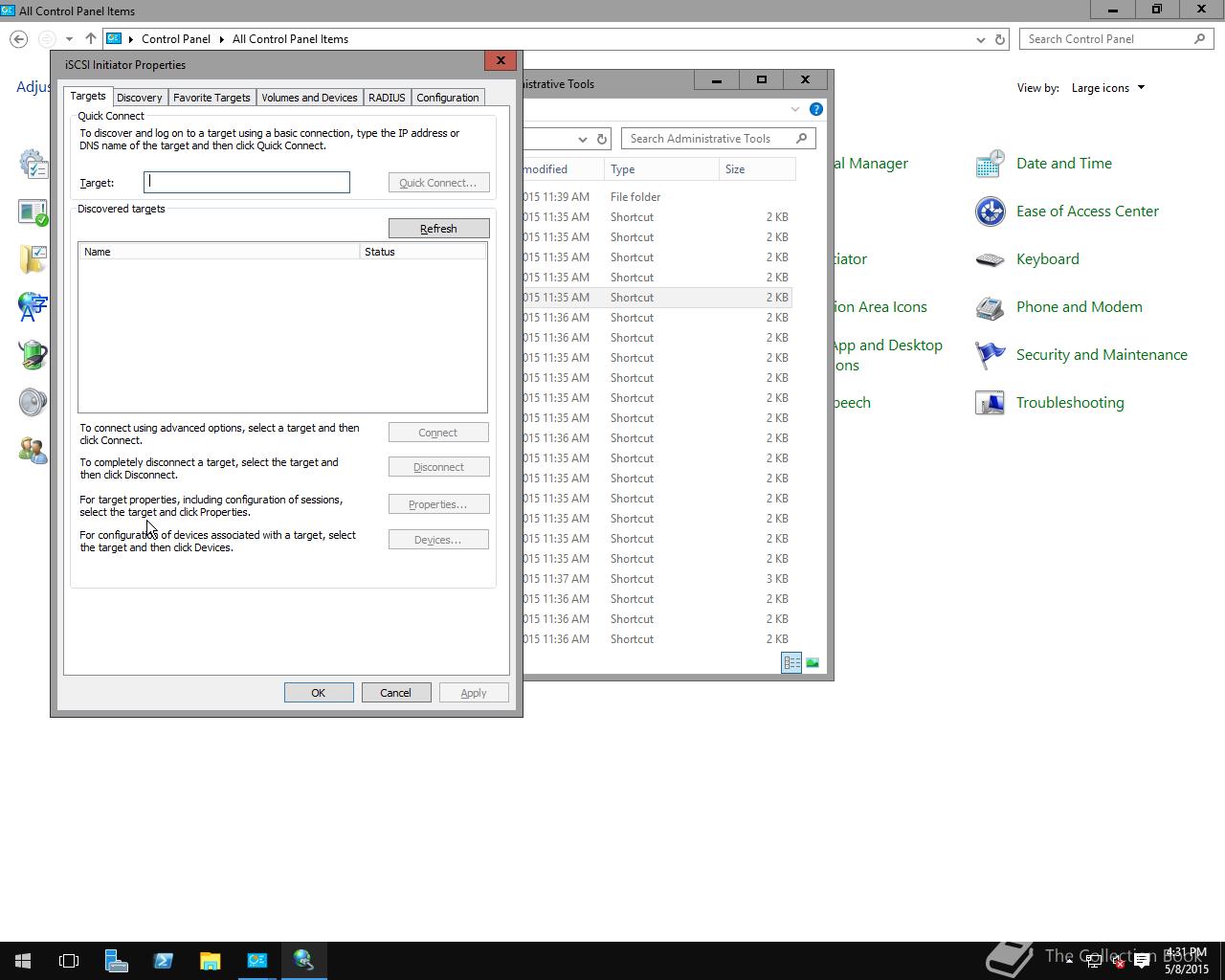
Task: Open Security and Maintenance flag icon
Action: (990, 355)
